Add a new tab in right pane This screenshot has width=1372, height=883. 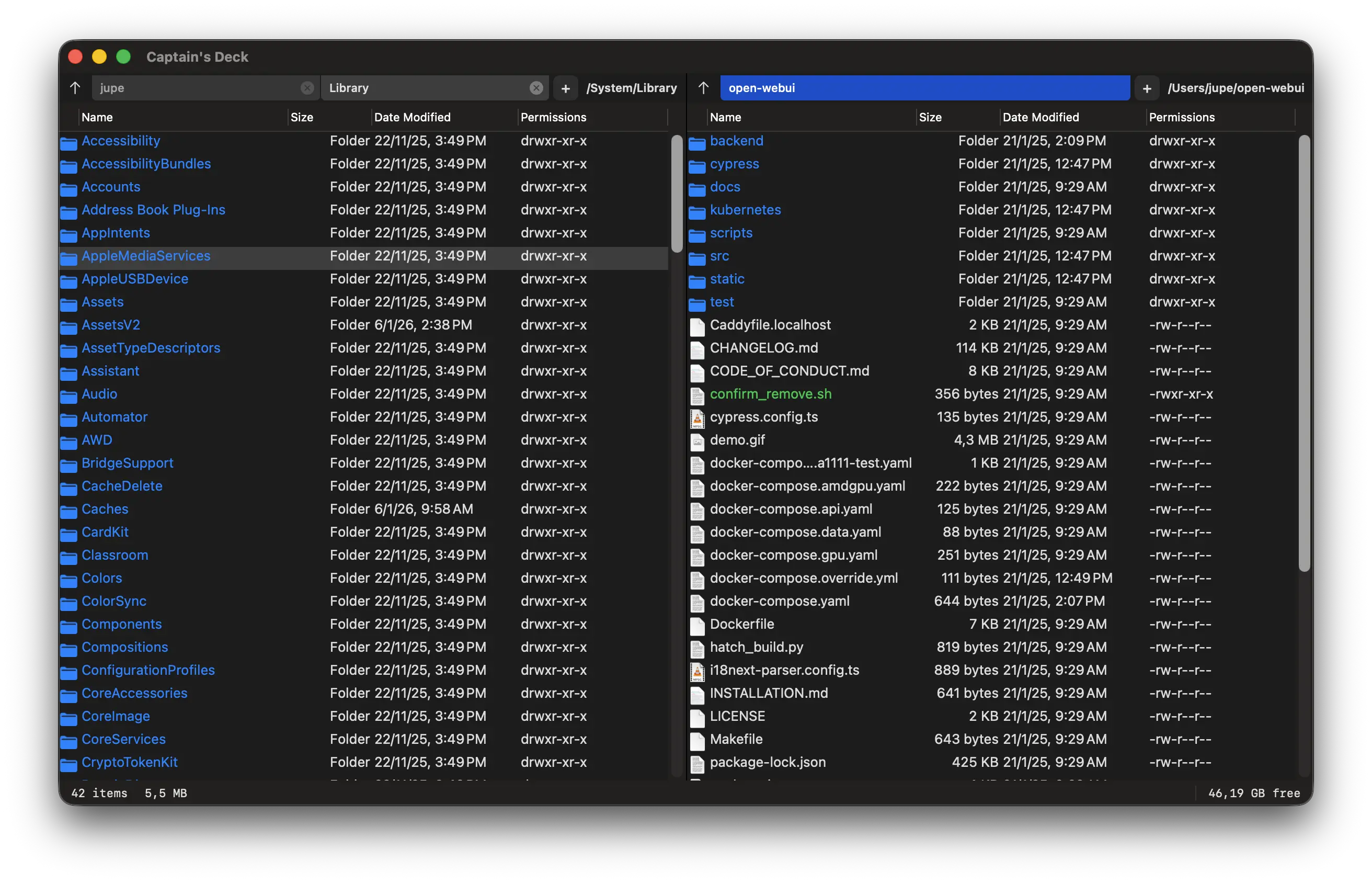(x=1147, y=88)
